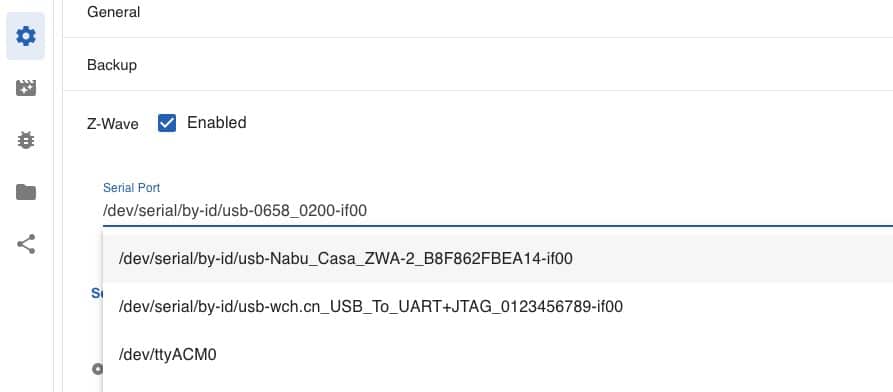Click empty space right of the Backup header
The height and width of the screenshot is (392, 893).
[513, 64]
